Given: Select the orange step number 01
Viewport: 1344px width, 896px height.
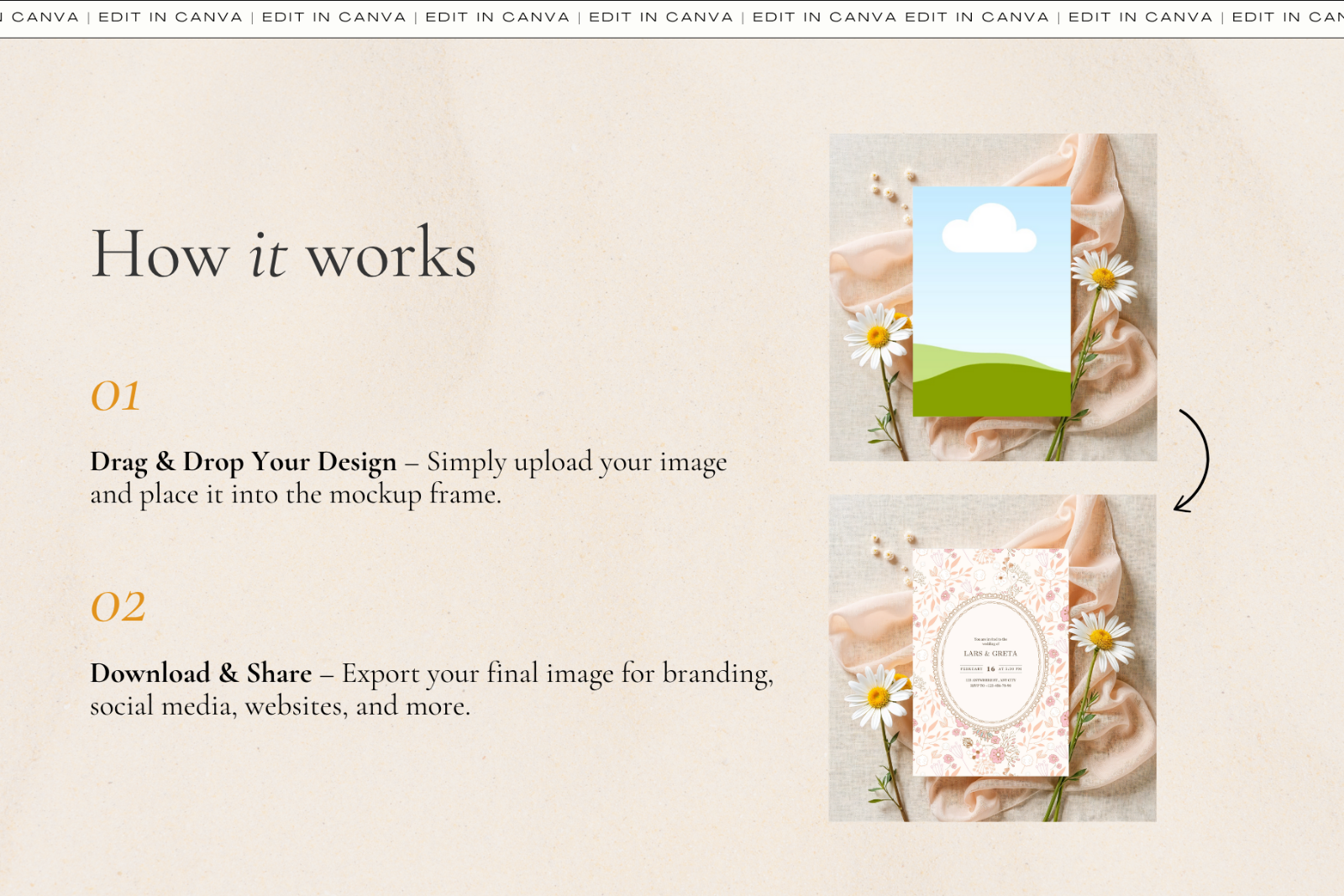Looking at the screenshot, I should [116, 397].
